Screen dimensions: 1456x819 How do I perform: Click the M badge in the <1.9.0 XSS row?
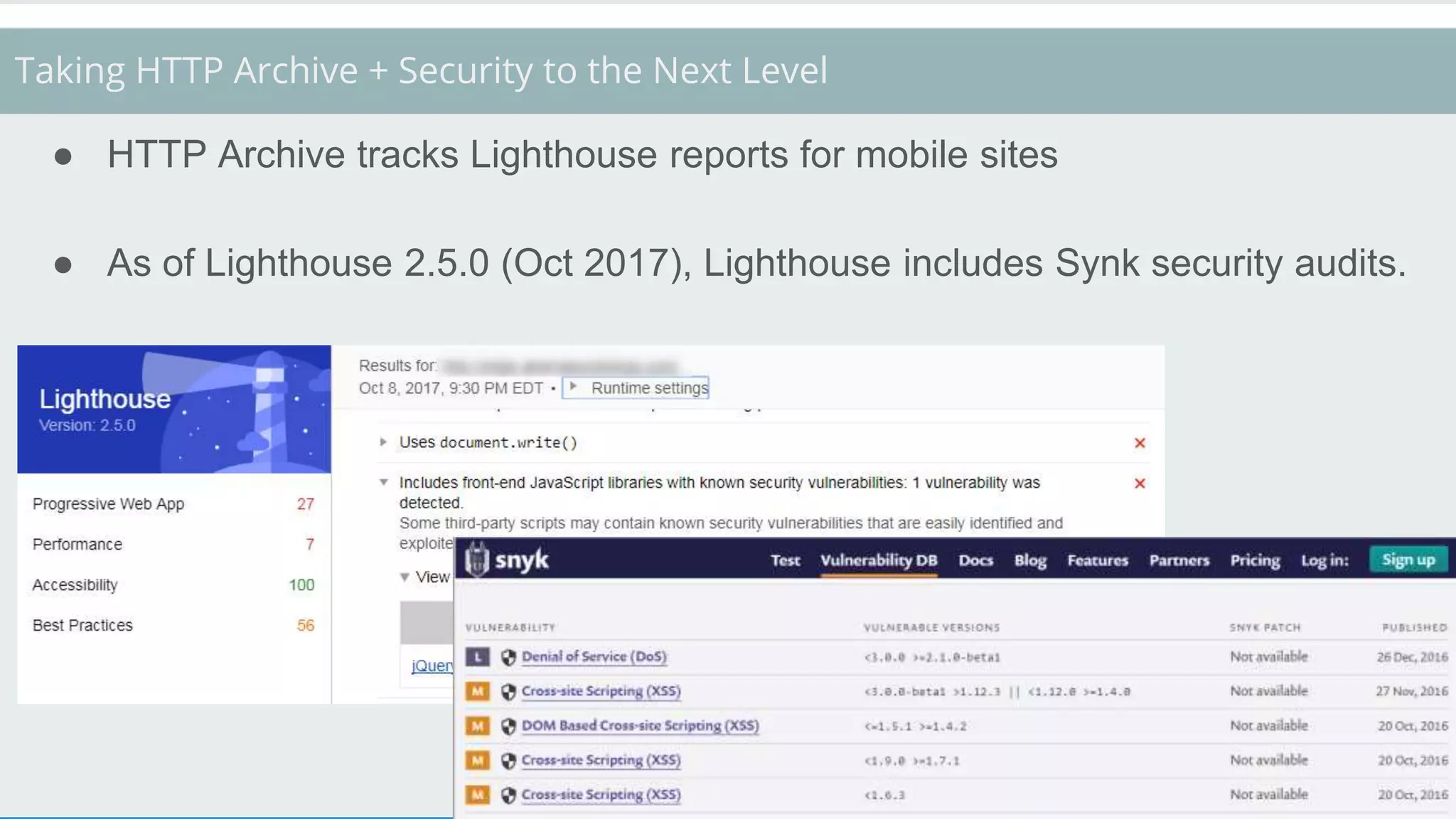[x=478, y=761]
